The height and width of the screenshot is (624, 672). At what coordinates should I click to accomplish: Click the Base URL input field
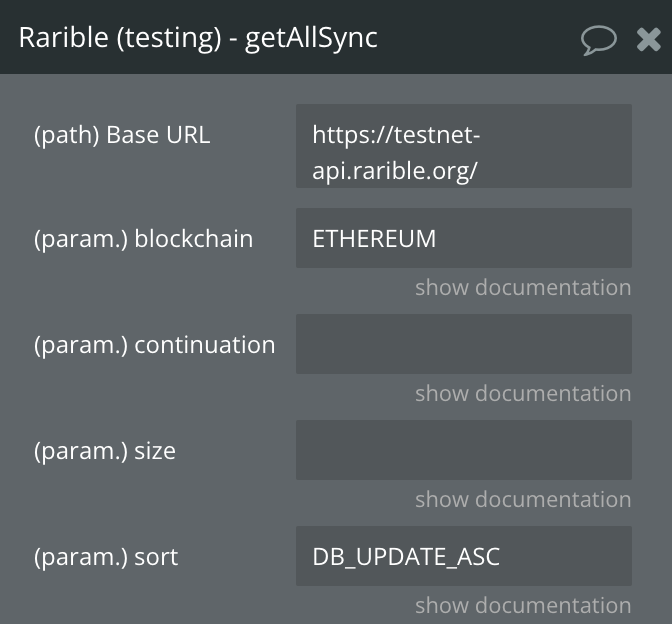click(464, 146)
